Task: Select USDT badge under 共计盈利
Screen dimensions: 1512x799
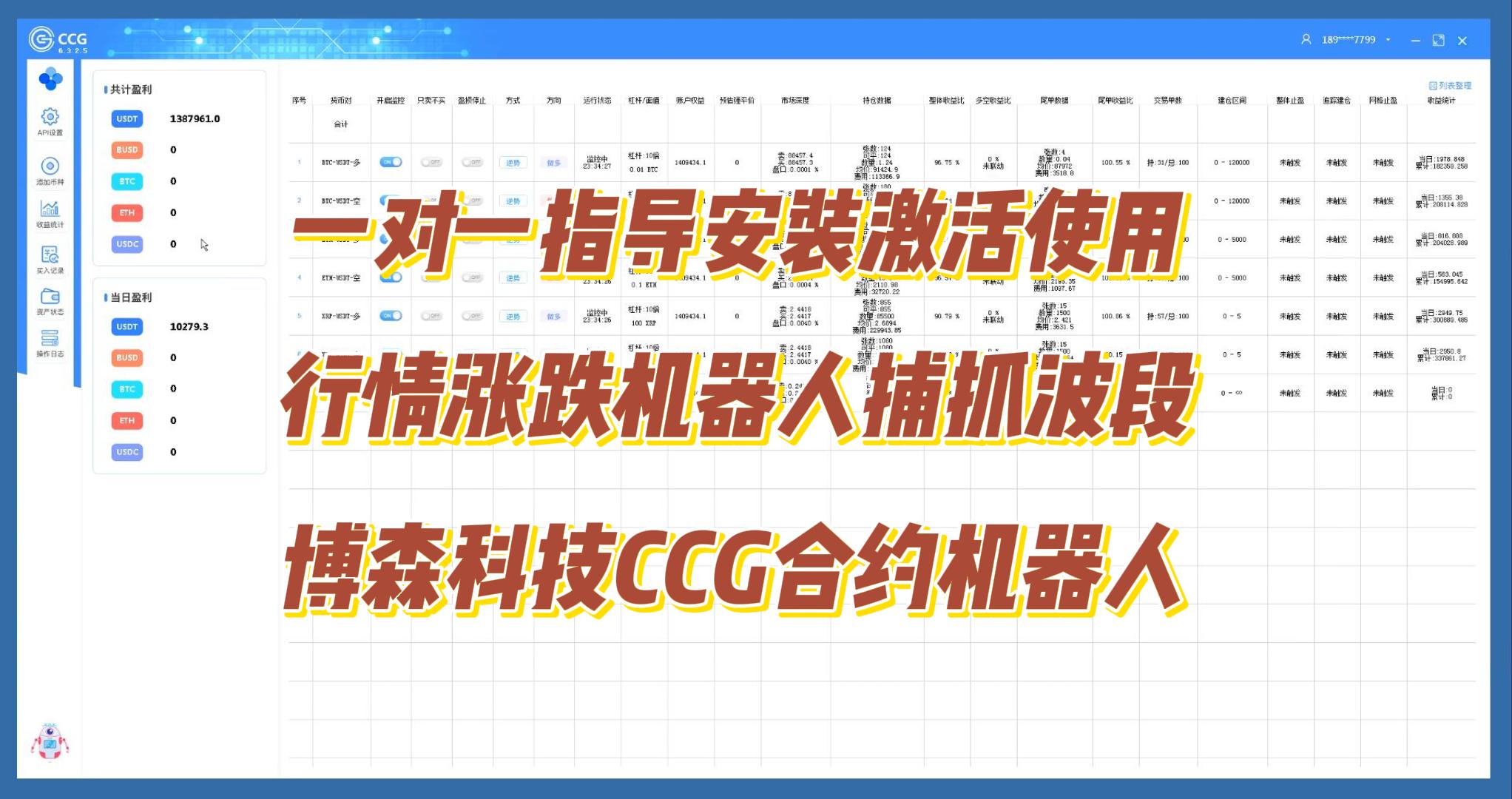Action: 126,118
